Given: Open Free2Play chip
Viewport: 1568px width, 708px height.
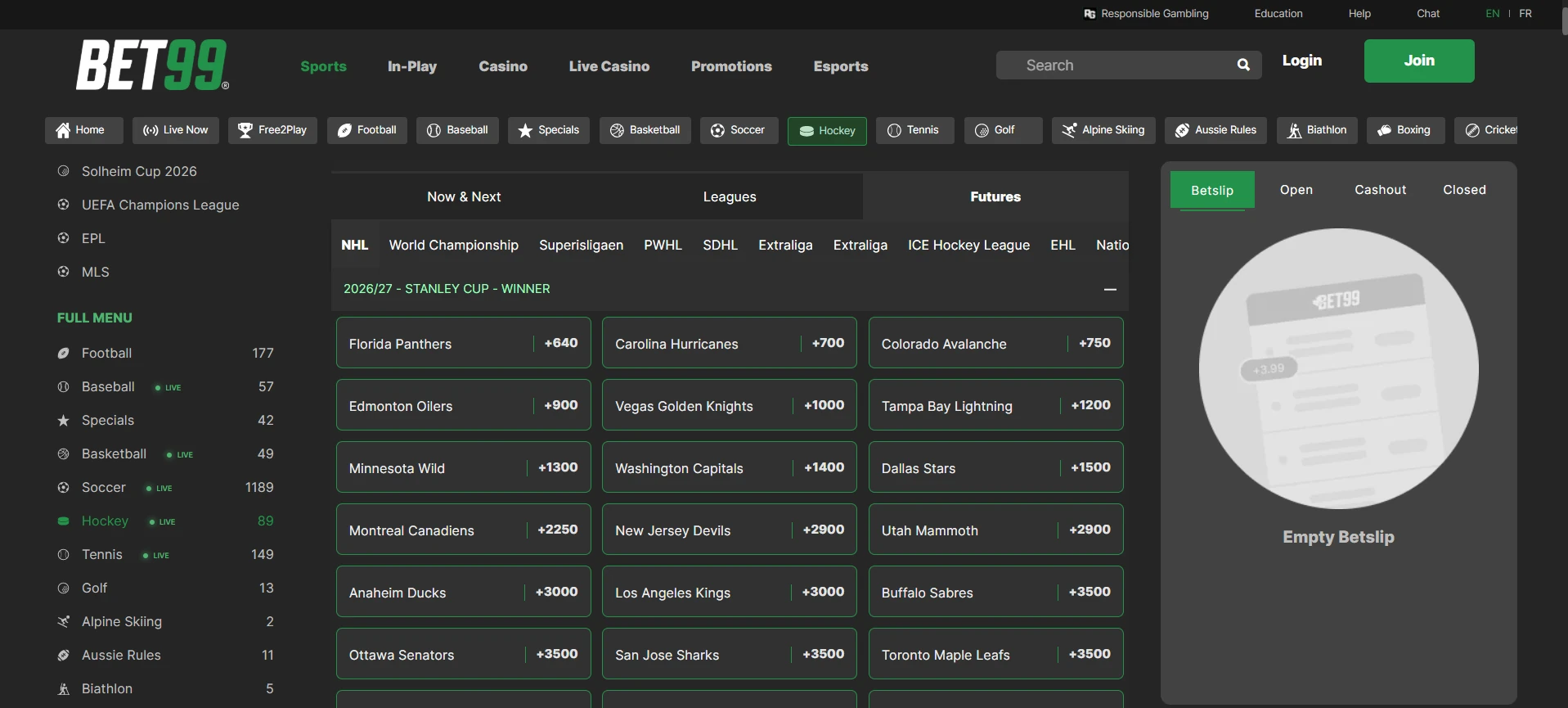Looking at the screenshot, I should (x=272, y=130).
